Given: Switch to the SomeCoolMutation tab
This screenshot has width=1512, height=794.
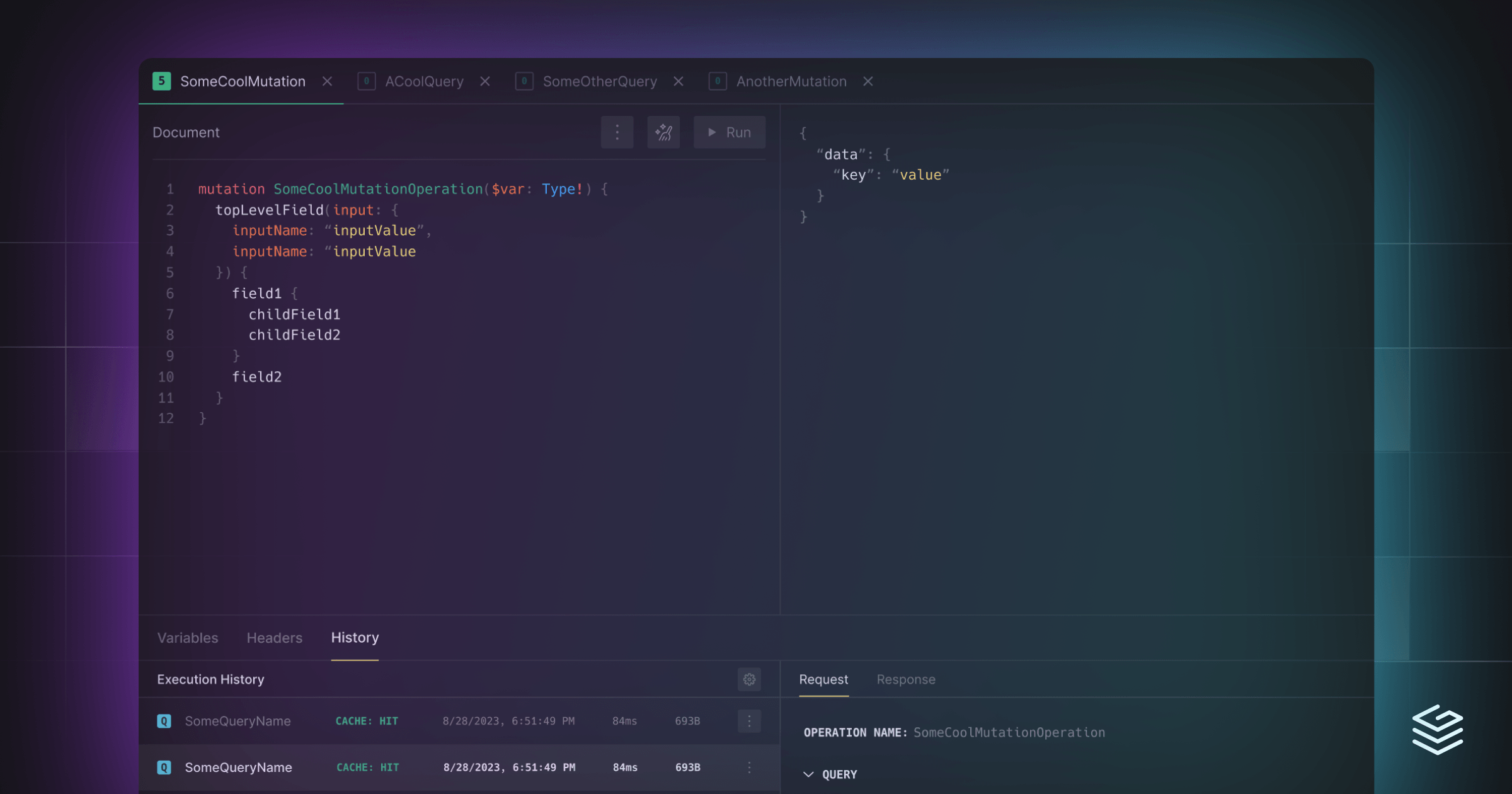Looking at the screenshot, I should (243, 81).
